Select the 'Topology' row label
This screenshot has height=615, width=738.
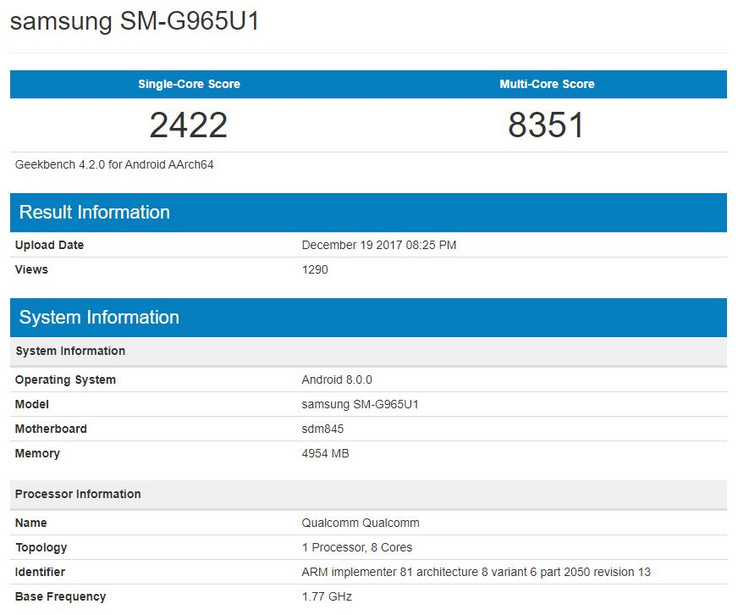[x=41, y=548]
